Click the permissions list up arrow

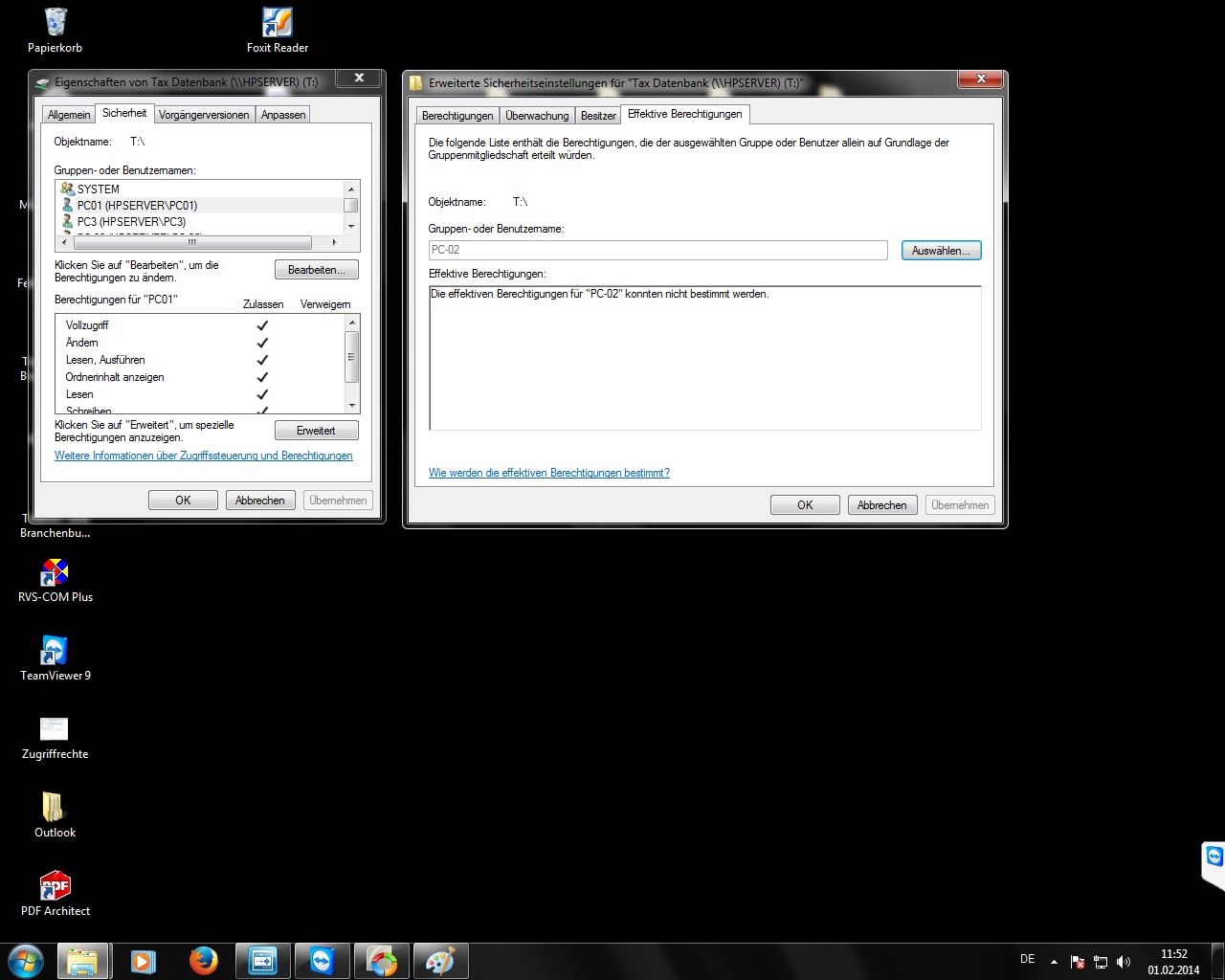pyautogui.click(x=351, y=323)
